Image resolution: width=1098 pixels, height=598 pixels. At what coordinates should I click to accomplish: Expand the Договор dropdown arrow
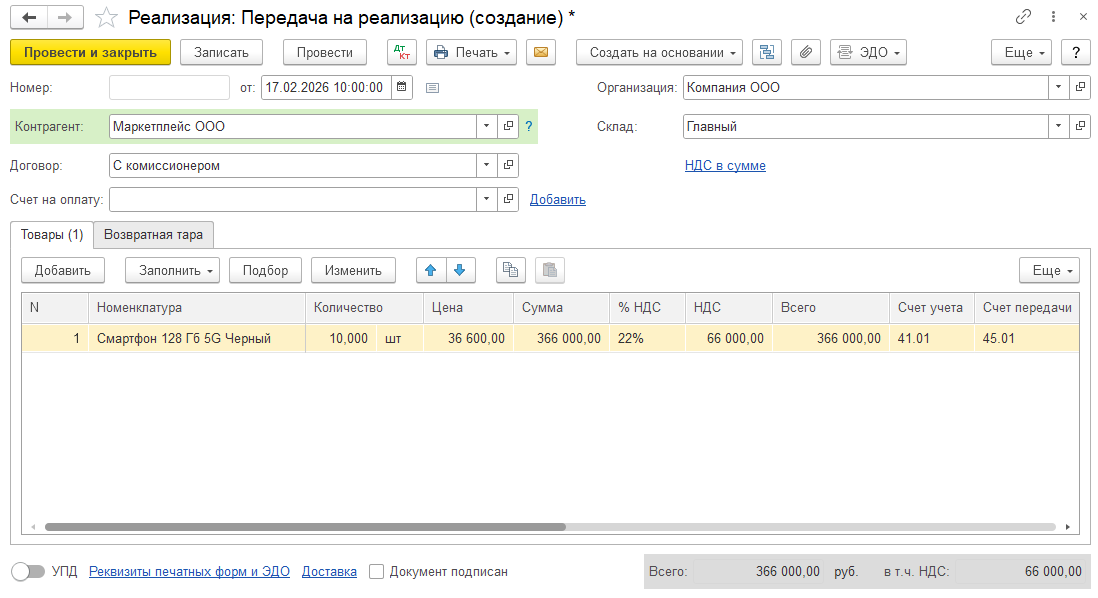pyautogui.click(x=487, y=166)
